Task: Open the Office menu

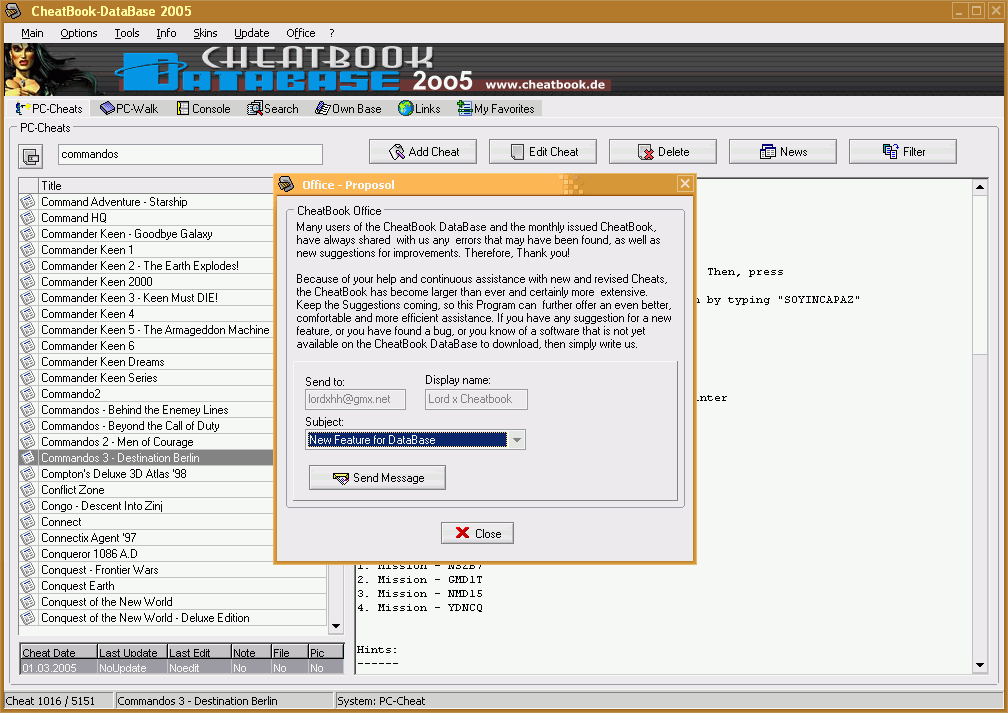Action: coord(300,33)
